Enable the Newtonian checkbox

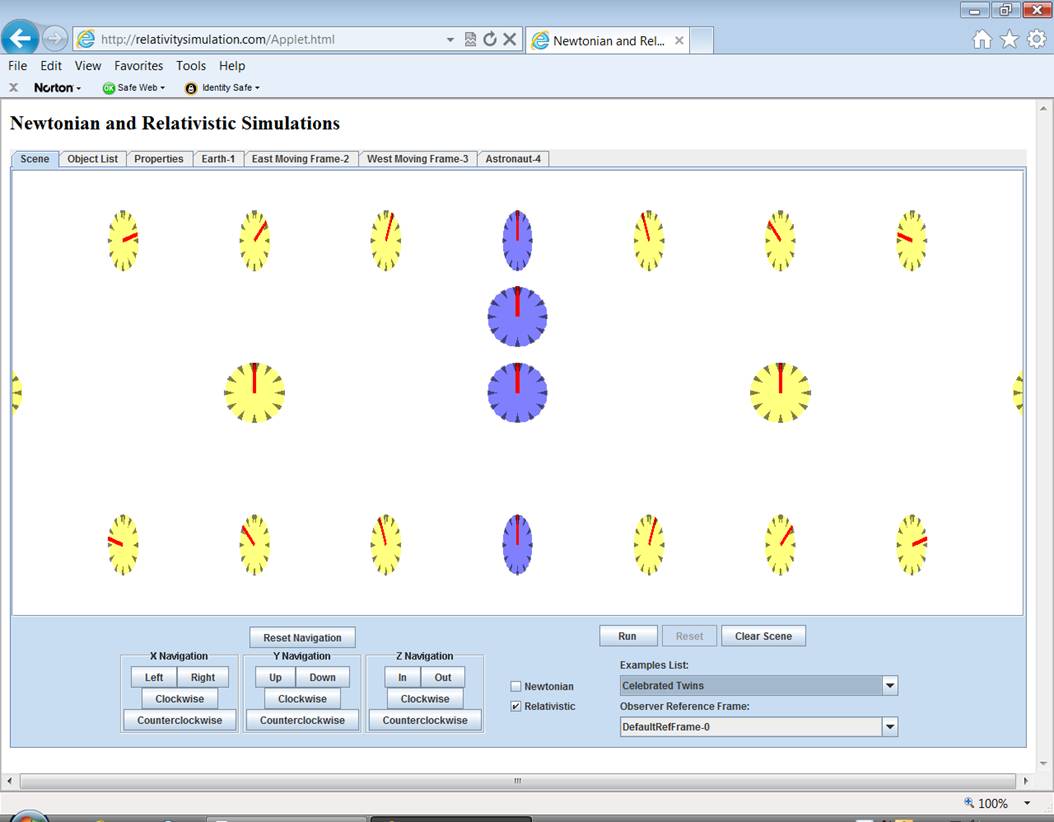(516, 686)
